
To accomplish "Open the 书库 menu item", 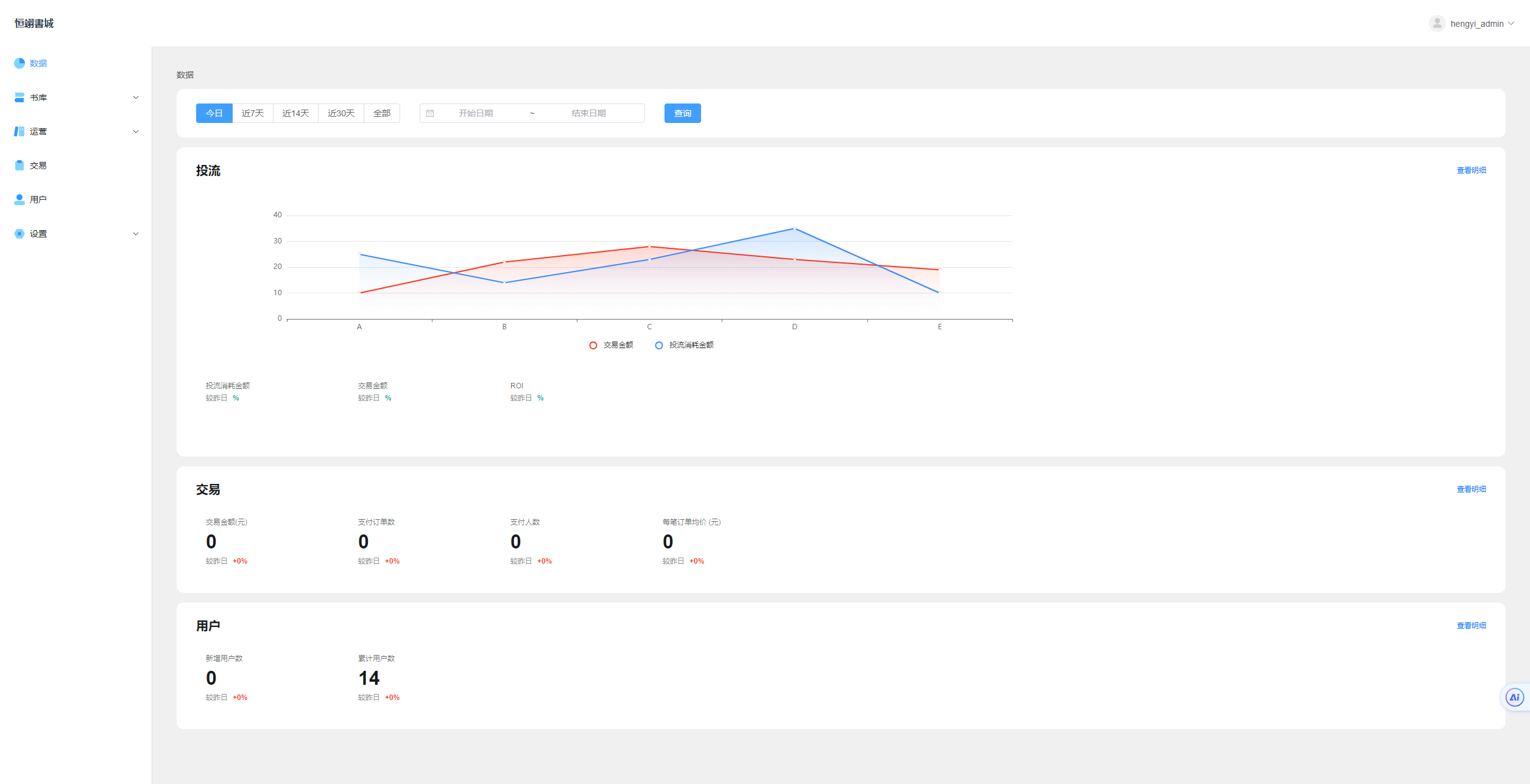I will coord(76,97).
